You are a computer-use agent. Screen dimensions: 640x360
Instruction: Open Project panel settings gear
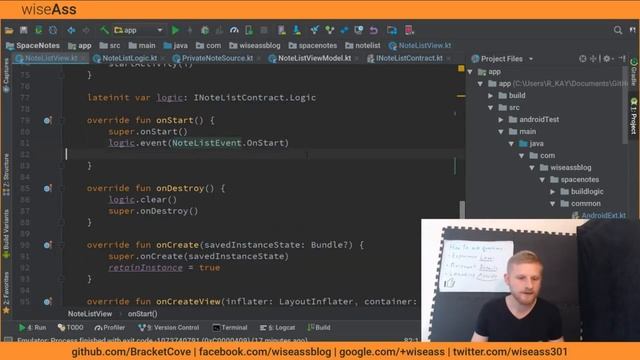click(x=607, y=59)
